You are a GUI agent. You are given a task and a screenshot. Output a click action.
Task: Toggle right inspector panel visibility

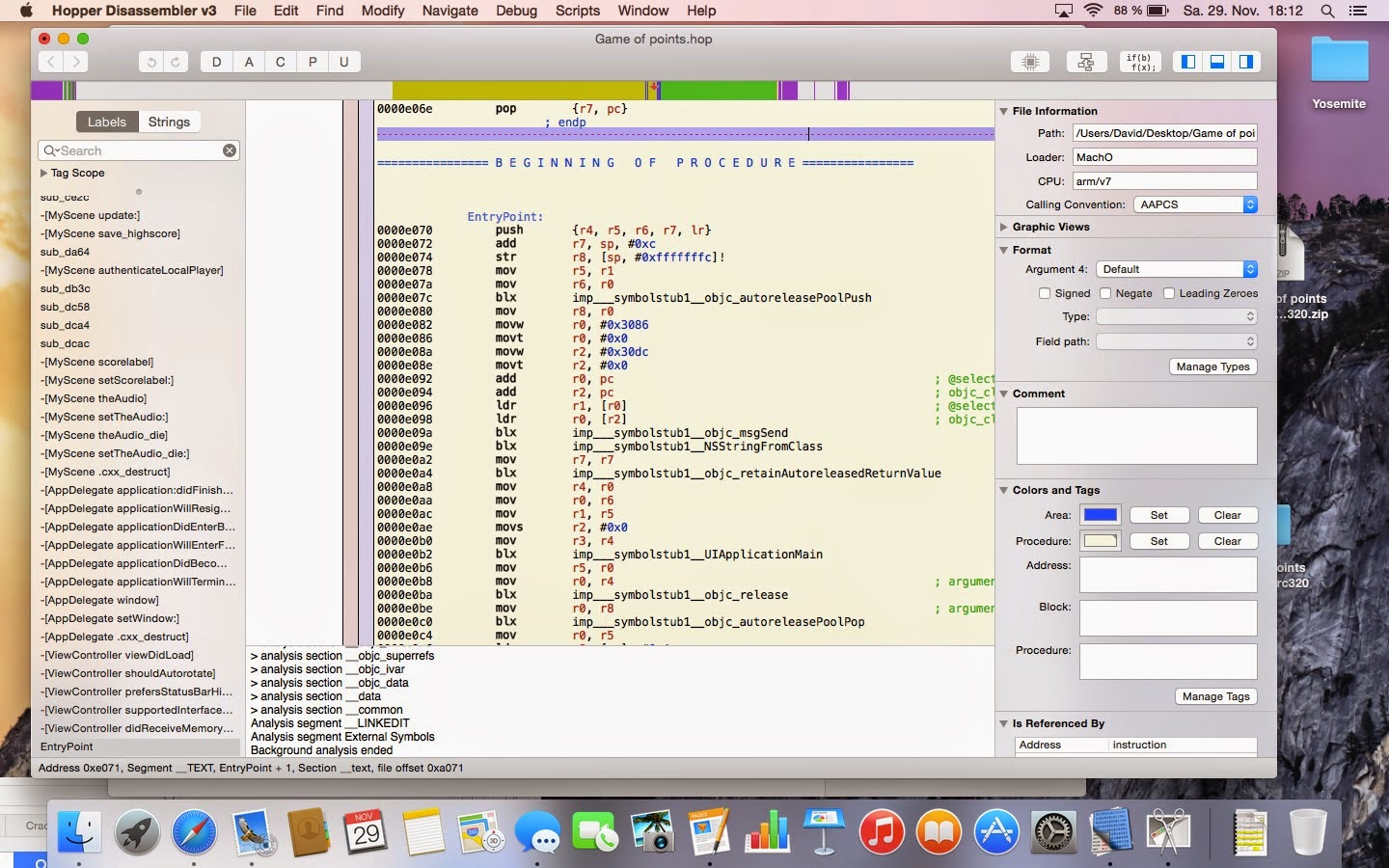click(x=1246, y=62)
